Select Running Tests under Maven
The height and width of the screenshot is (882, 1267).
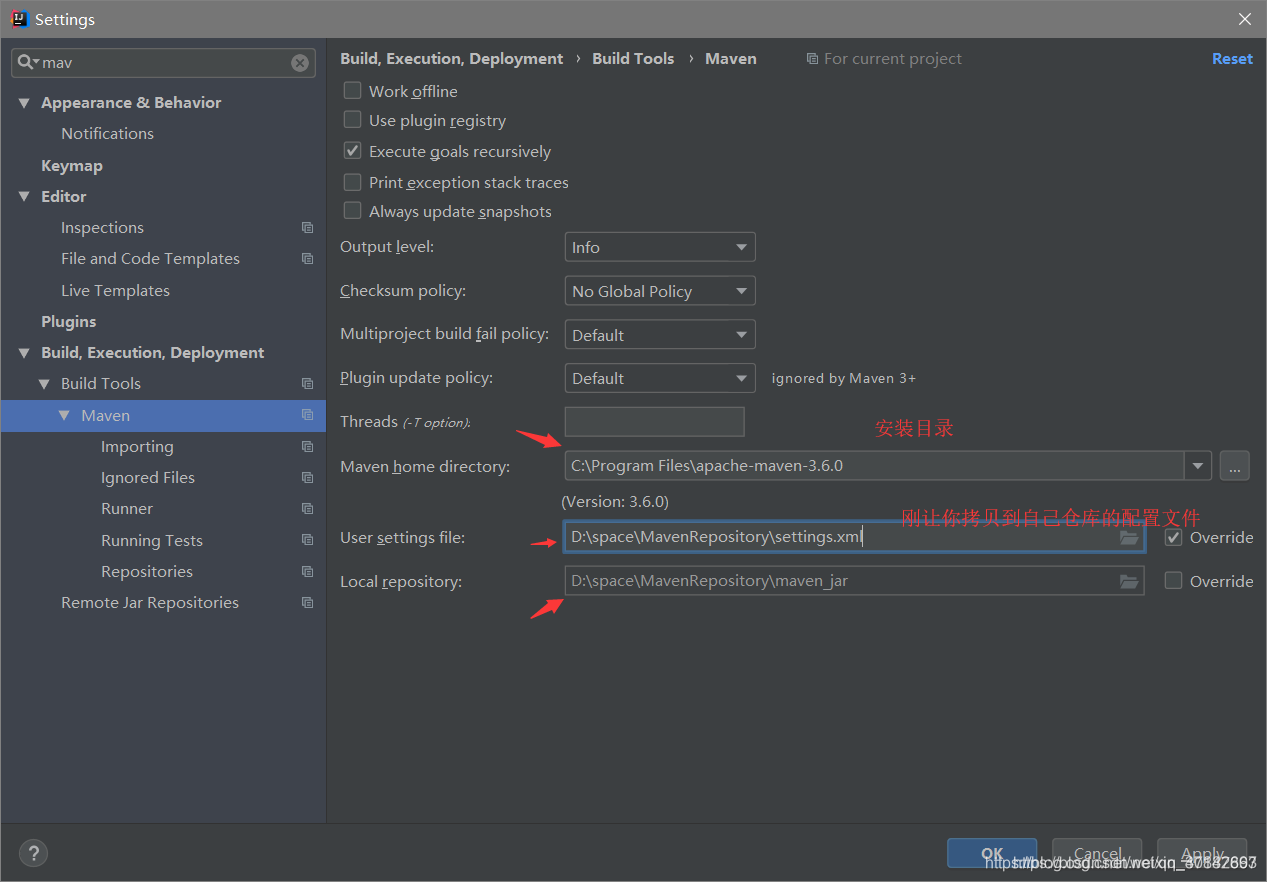152,541
